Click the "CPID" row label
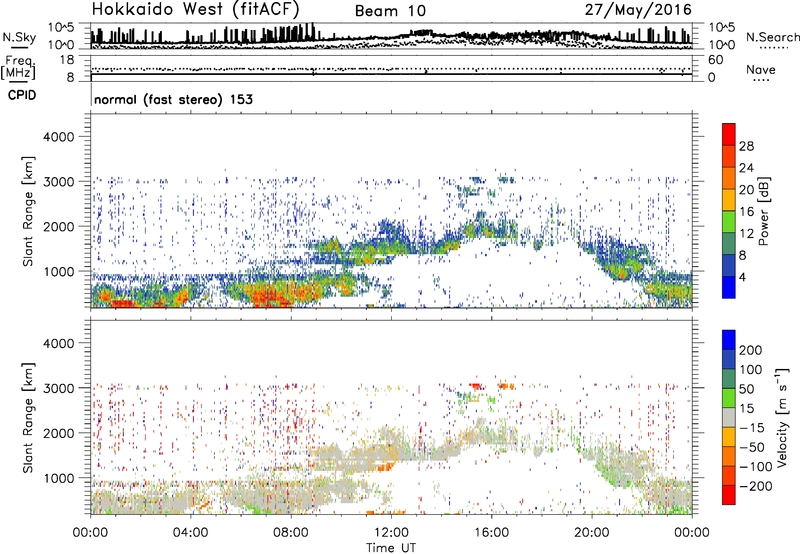Image resolution: width=800 pixels, height=554 pixels. point(22,95)
